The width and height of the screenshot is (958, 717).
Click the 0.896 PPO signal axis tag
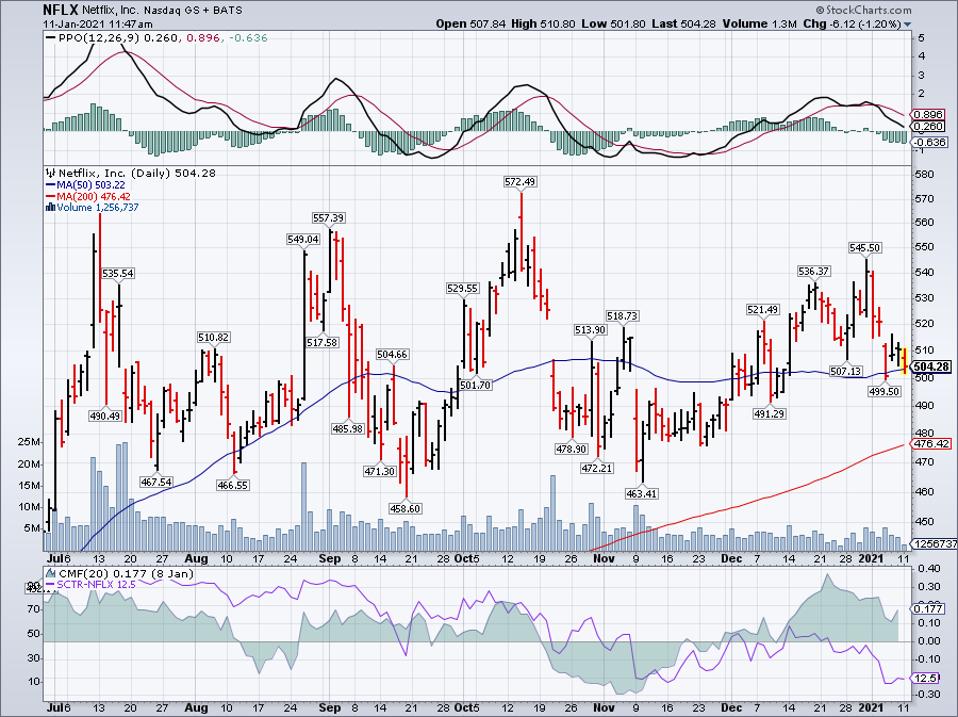click(x=929, y=115)
